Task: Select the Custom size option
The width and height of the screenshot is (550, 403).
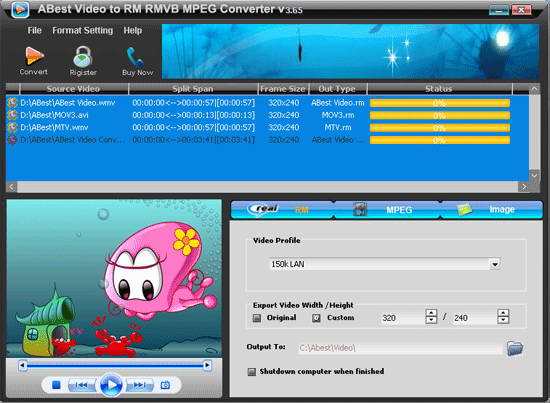Action: 316,318
